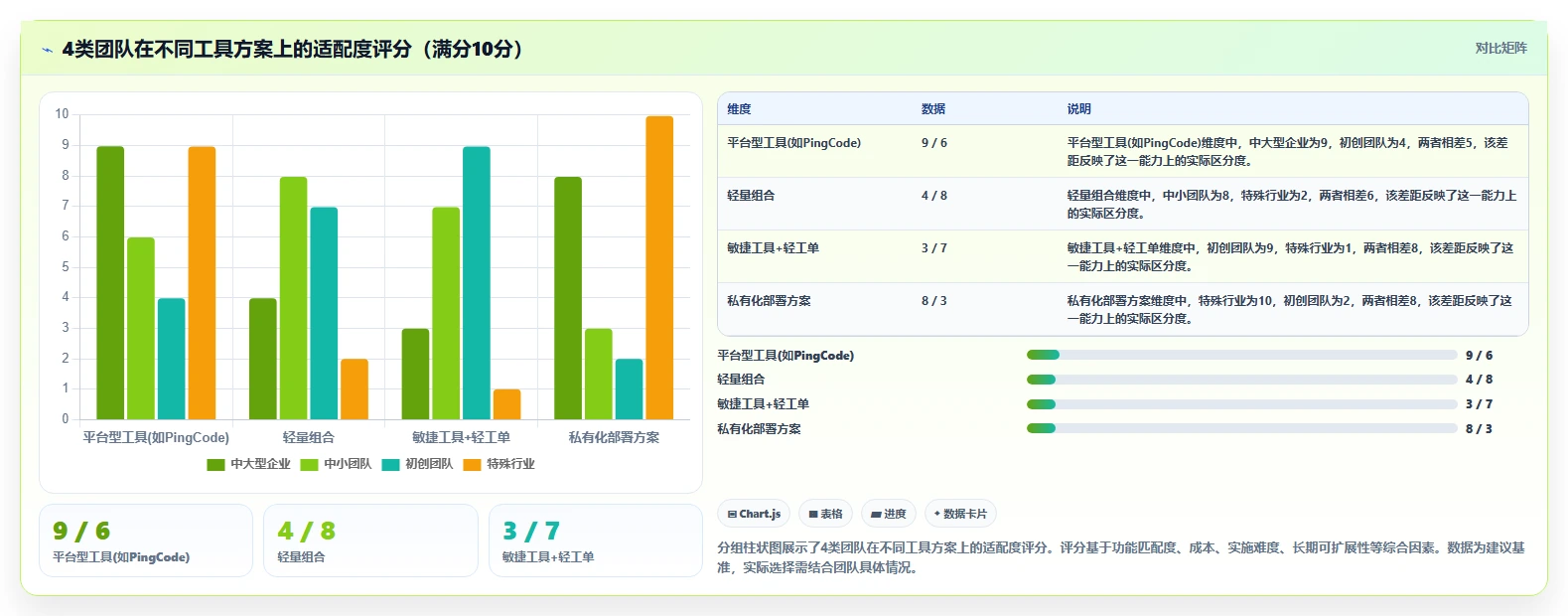Click the 轻量组合 progress bar
Screen dimensions: 1568x616
click(x=1241, y=380)
